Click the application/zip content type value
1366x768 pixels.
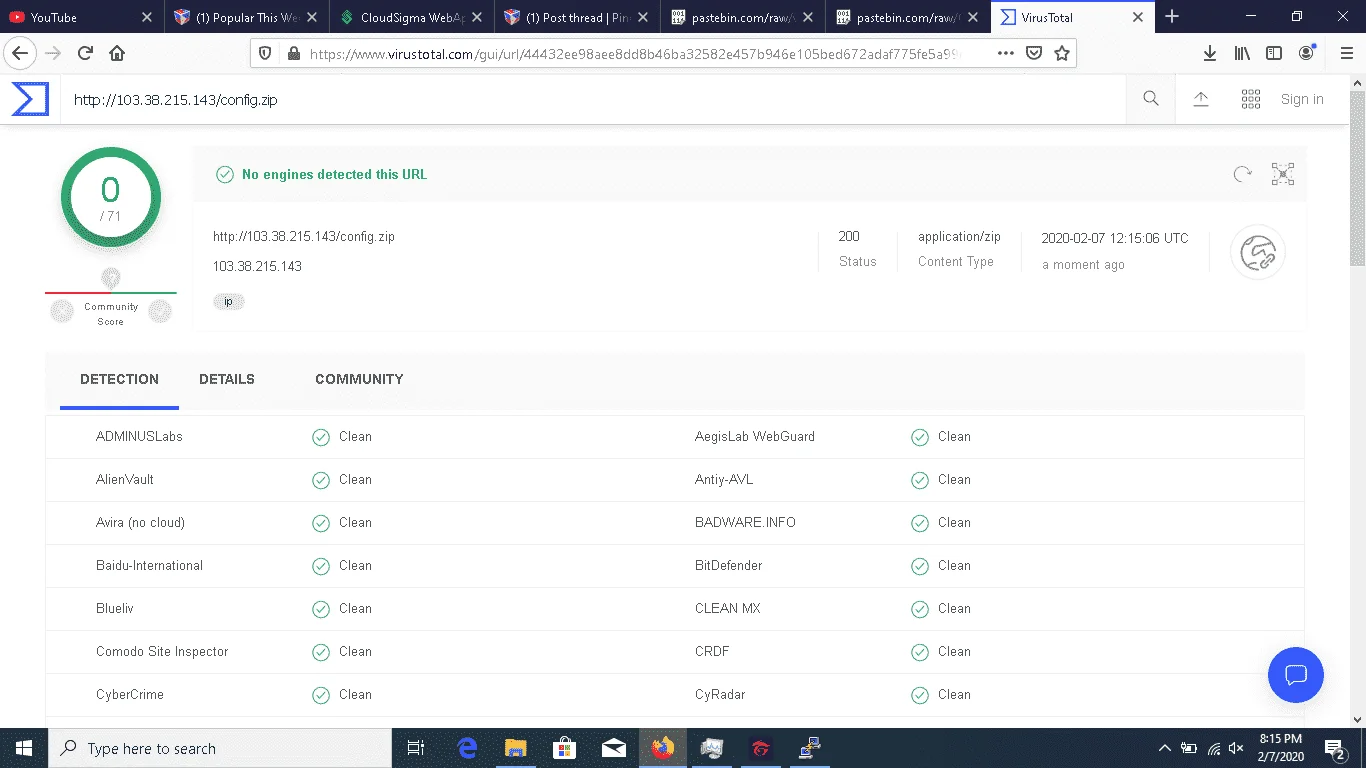pos(959,237)
